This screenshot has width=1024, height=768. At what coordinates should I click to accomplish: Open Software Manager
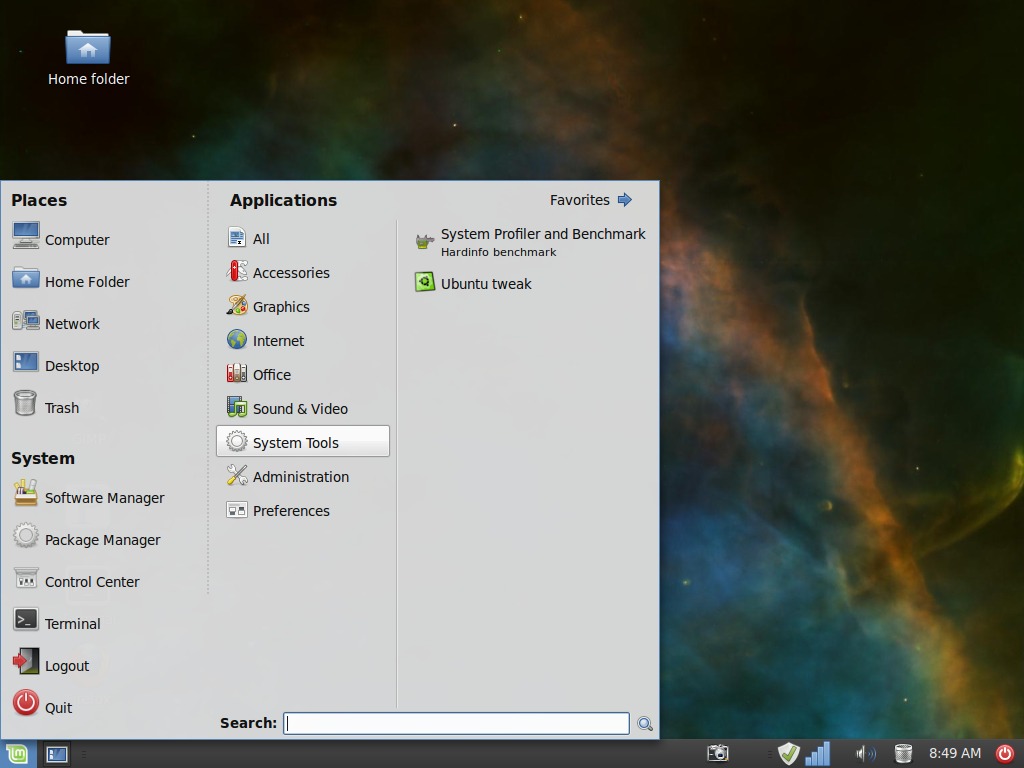[103, 498]
